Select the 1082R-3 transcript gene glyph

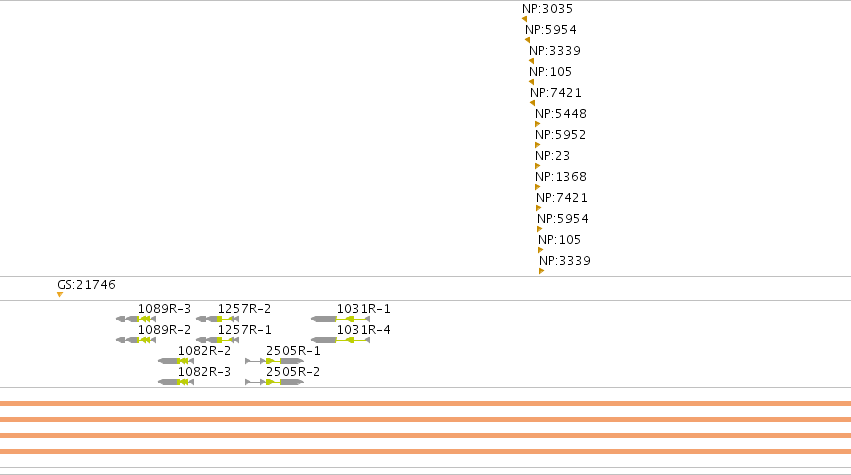click(176, 382)
